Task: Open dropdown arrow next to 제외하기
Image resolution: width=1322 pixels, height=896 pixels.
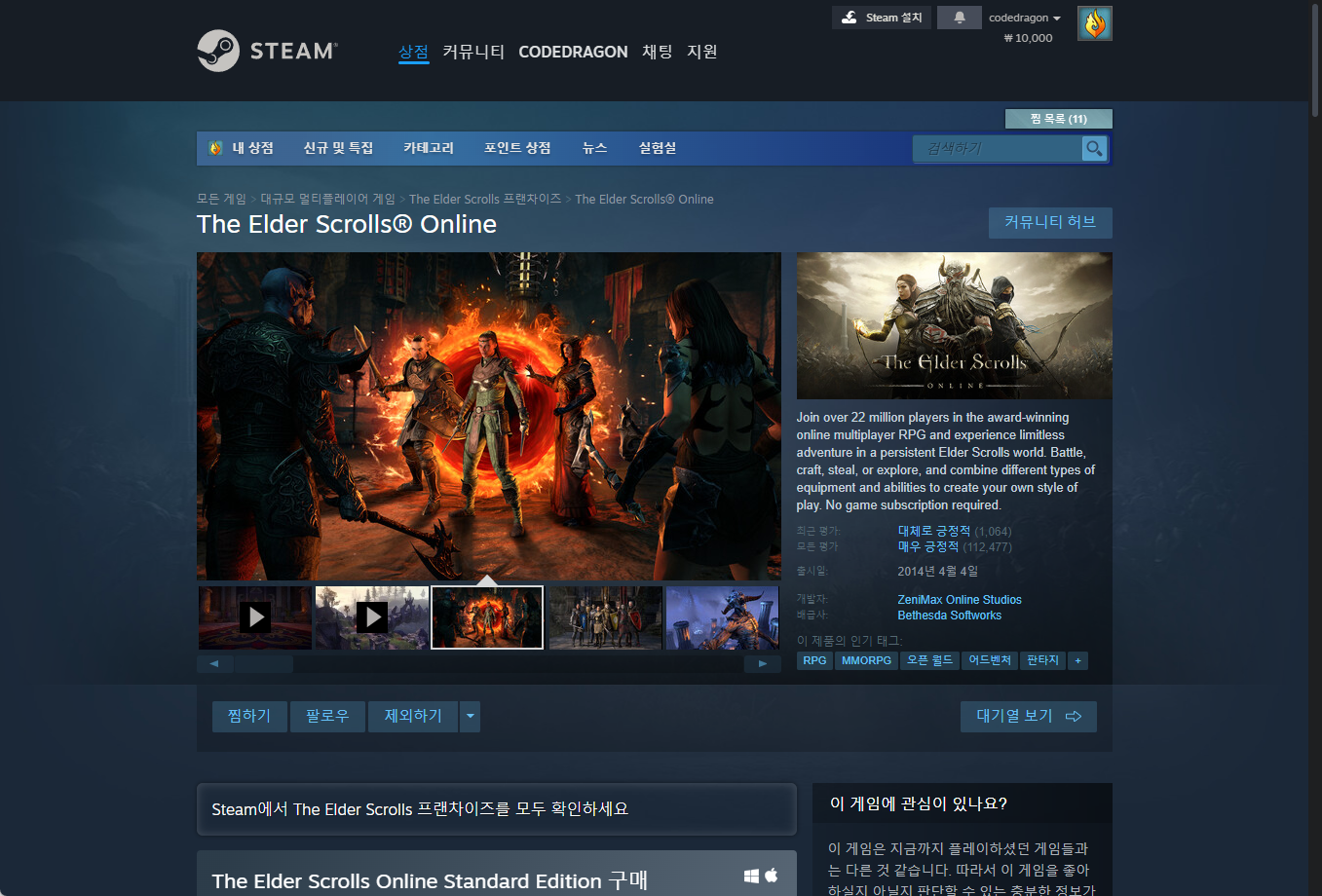Action: click(471, 717)
